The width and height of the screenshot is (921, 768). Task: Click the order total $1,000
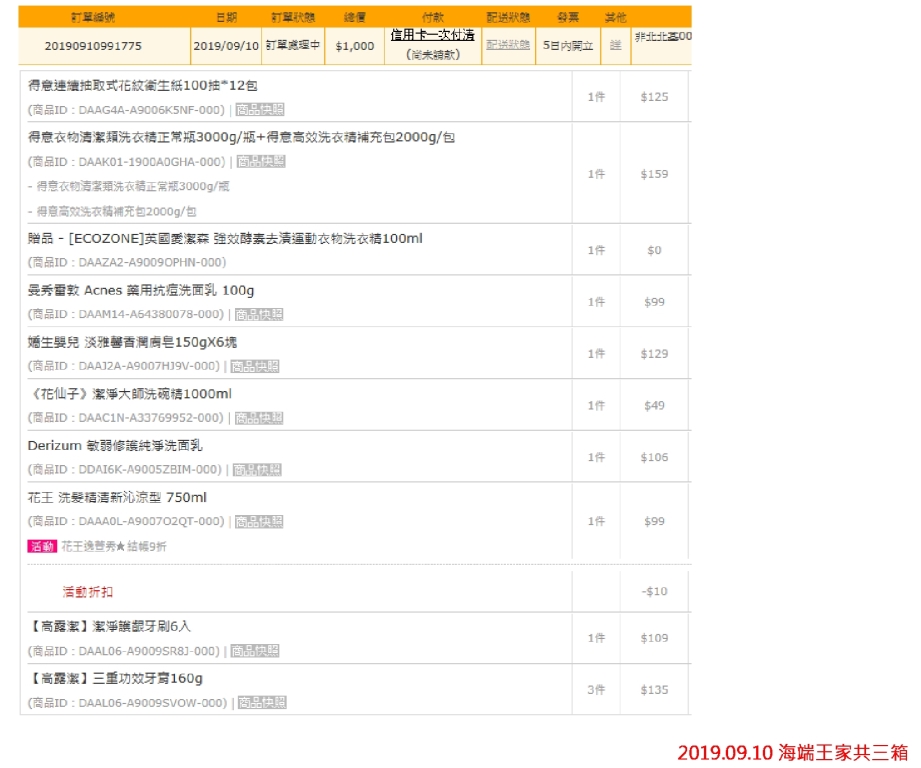355,46
